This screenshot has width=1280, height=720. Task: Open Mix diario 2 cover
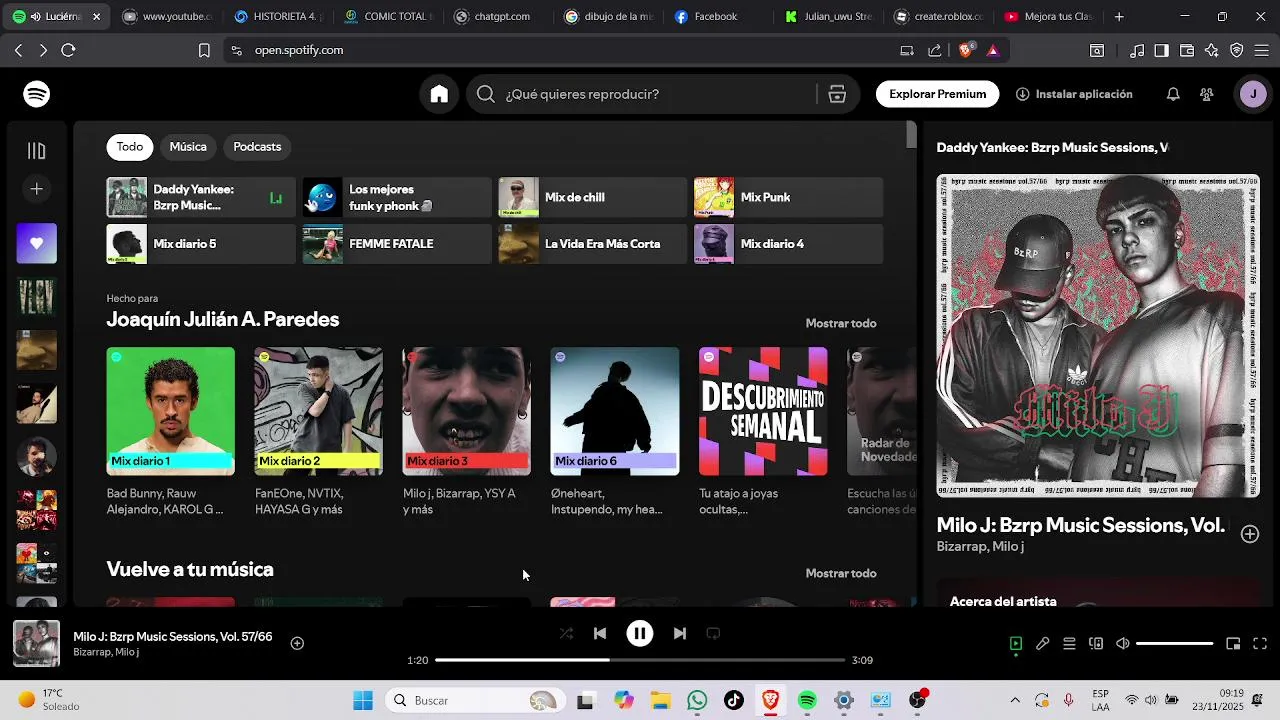pyautogui.click(x=319, y=411)
